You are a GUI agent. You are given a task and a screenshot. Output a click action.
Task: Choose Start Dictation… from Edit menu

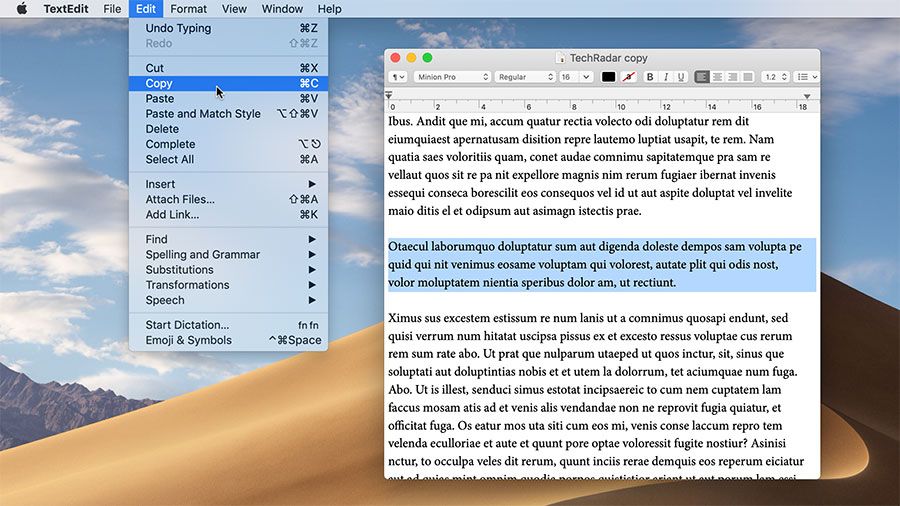[228, 325]
